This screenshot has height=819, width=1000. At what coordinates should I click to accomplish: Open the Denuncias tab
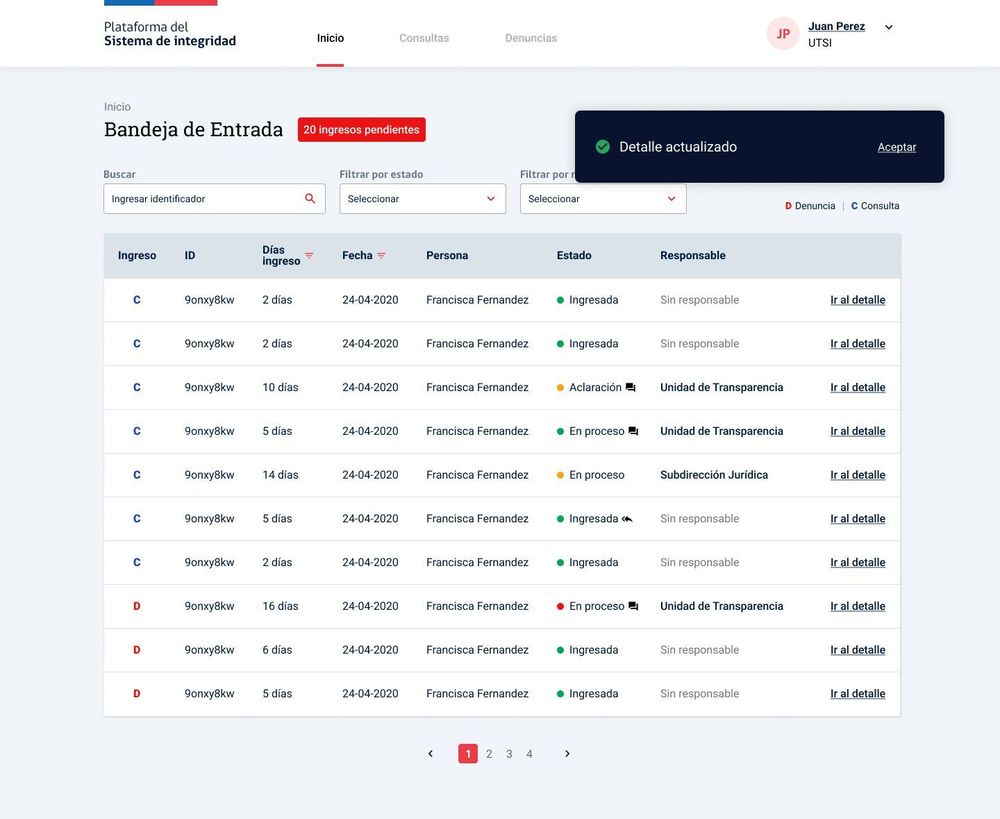(531, 38)
